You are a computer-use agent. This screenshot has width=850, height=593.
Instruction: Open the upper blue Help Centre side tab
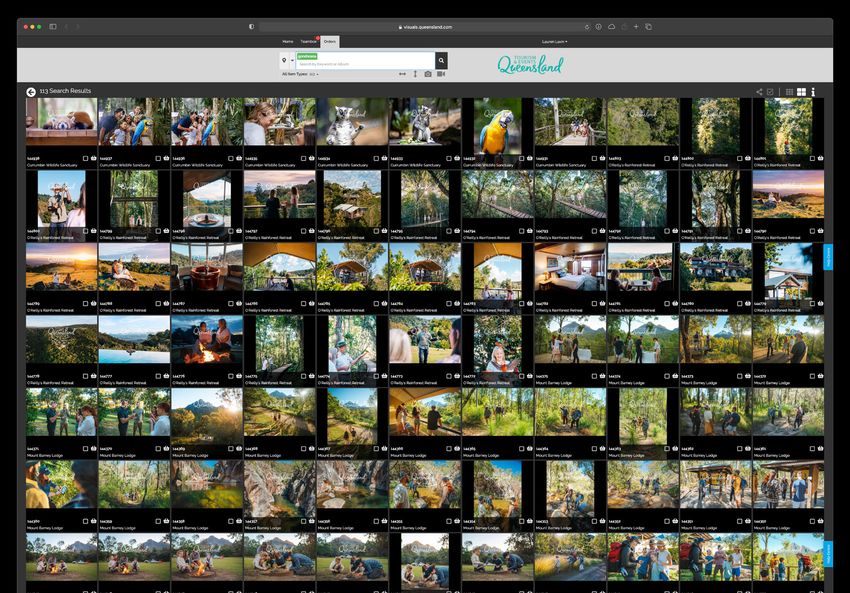(828, 257)
